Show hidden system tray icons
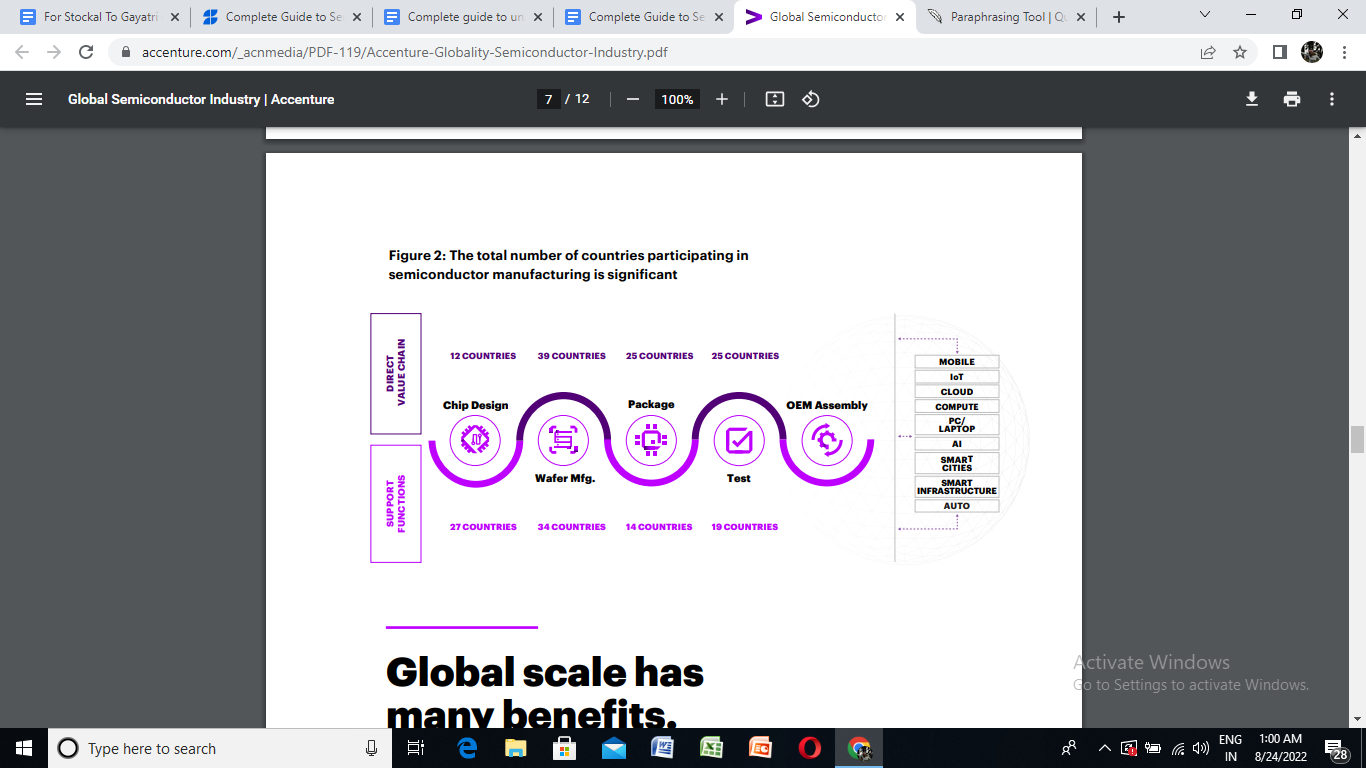 (1105, 748)
